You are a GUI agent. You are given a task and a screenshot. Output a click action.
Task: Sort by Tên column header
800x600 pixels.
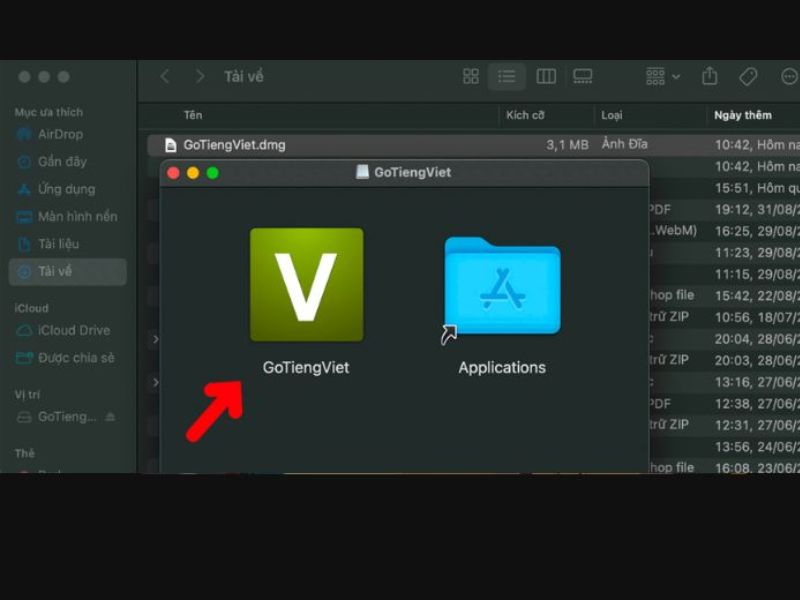pyautogui.click(x=193, y=115)
